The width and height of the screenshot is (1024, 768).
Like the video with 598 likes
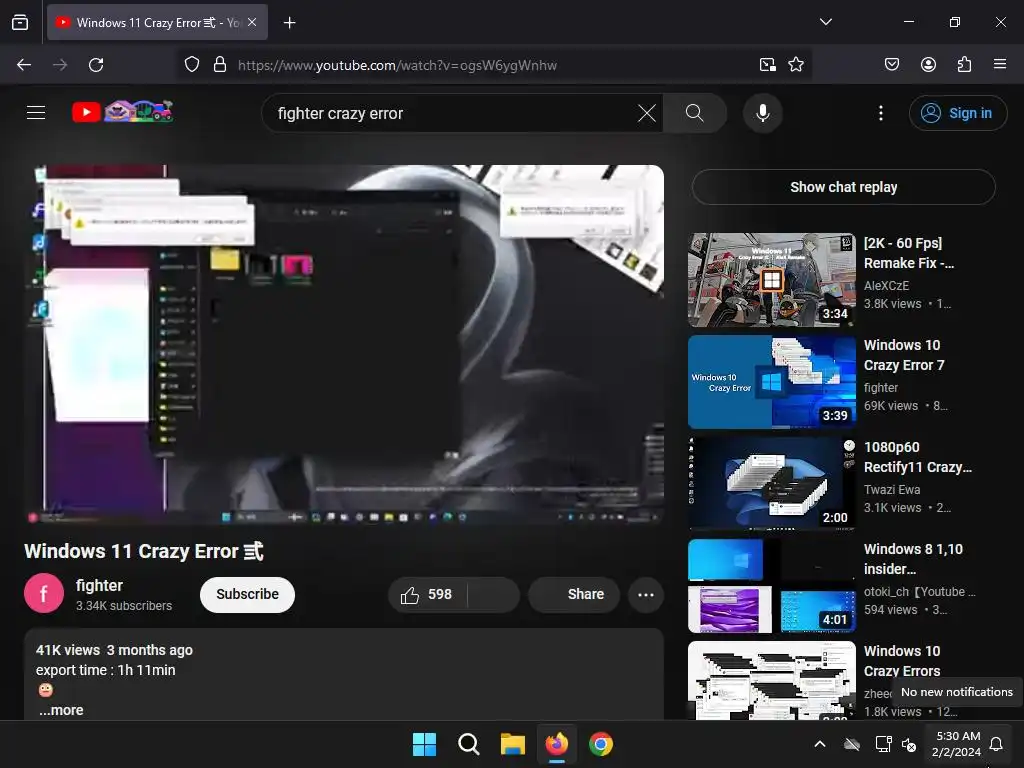[x=427, y=594]
